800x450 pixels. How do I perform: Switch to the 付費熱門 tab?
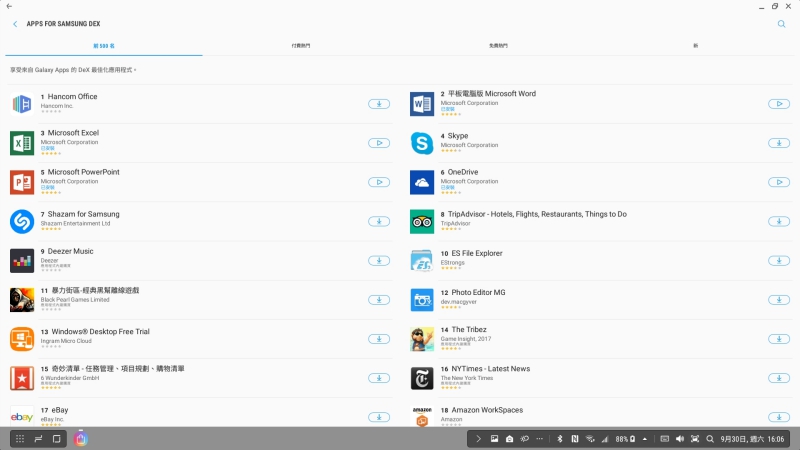[x=300, y=45]
